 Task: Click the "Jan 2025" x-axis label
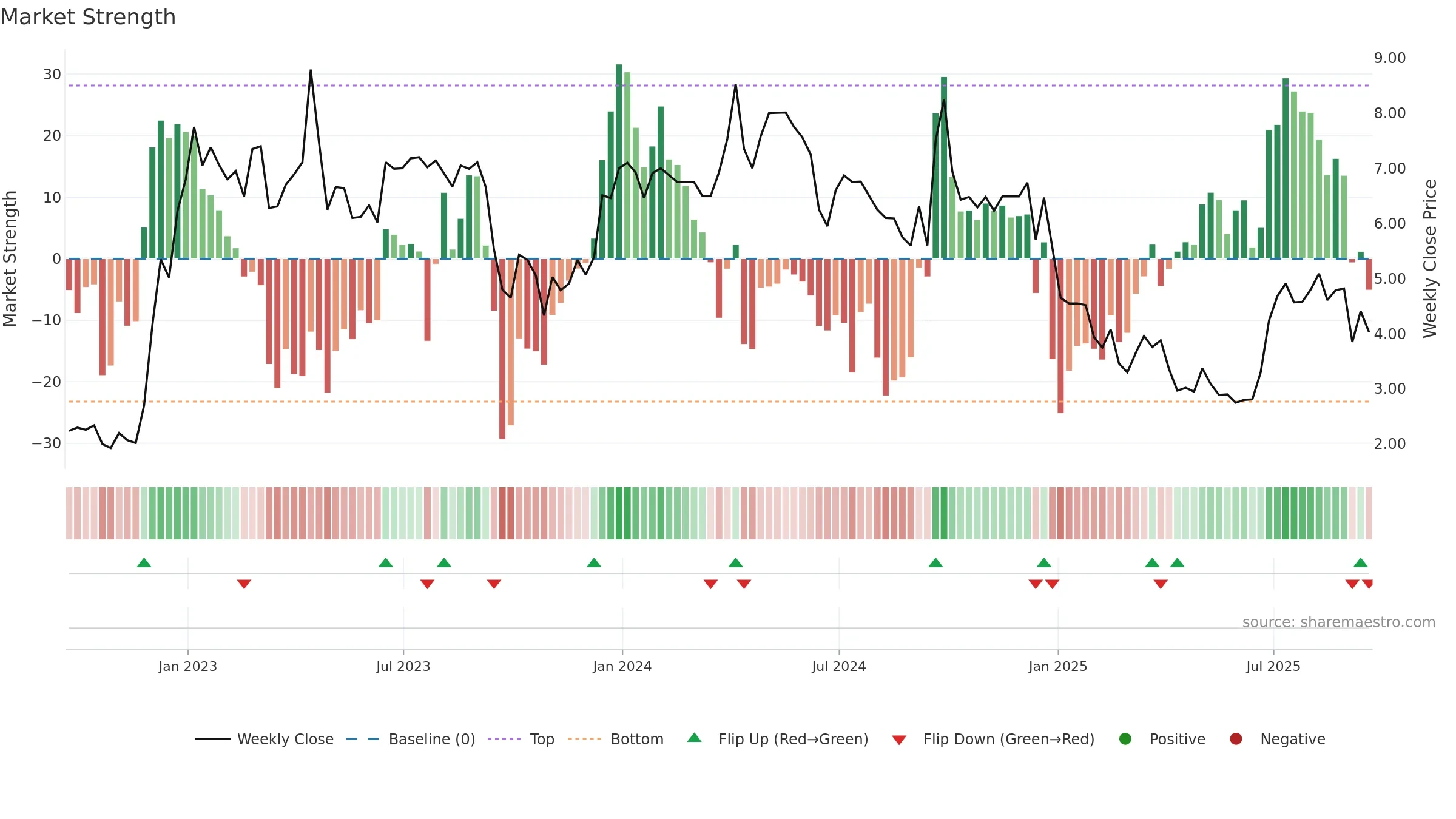pos(1058,667)
